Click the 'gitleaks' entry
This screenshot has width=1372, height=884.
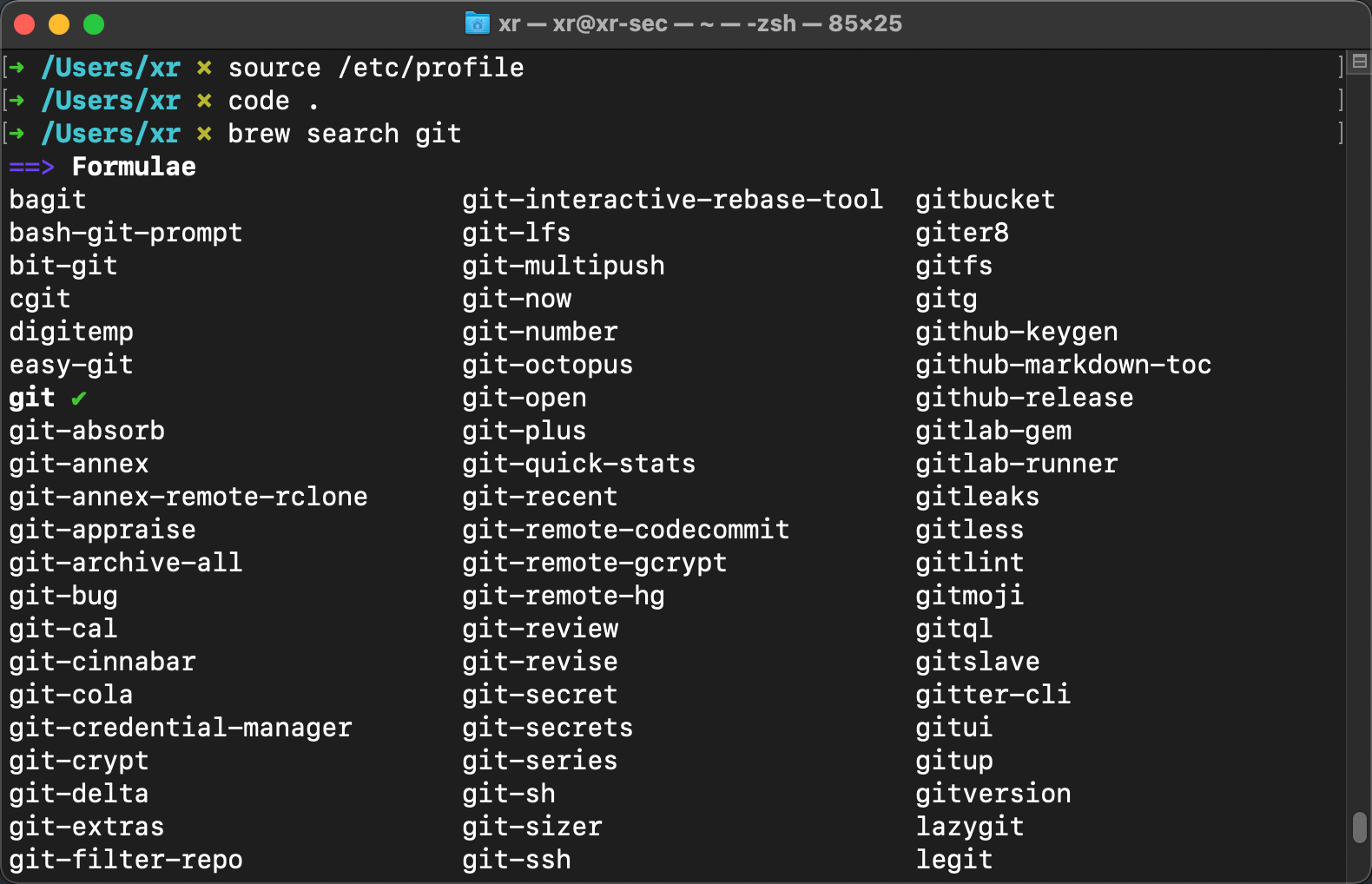point(978,497)
